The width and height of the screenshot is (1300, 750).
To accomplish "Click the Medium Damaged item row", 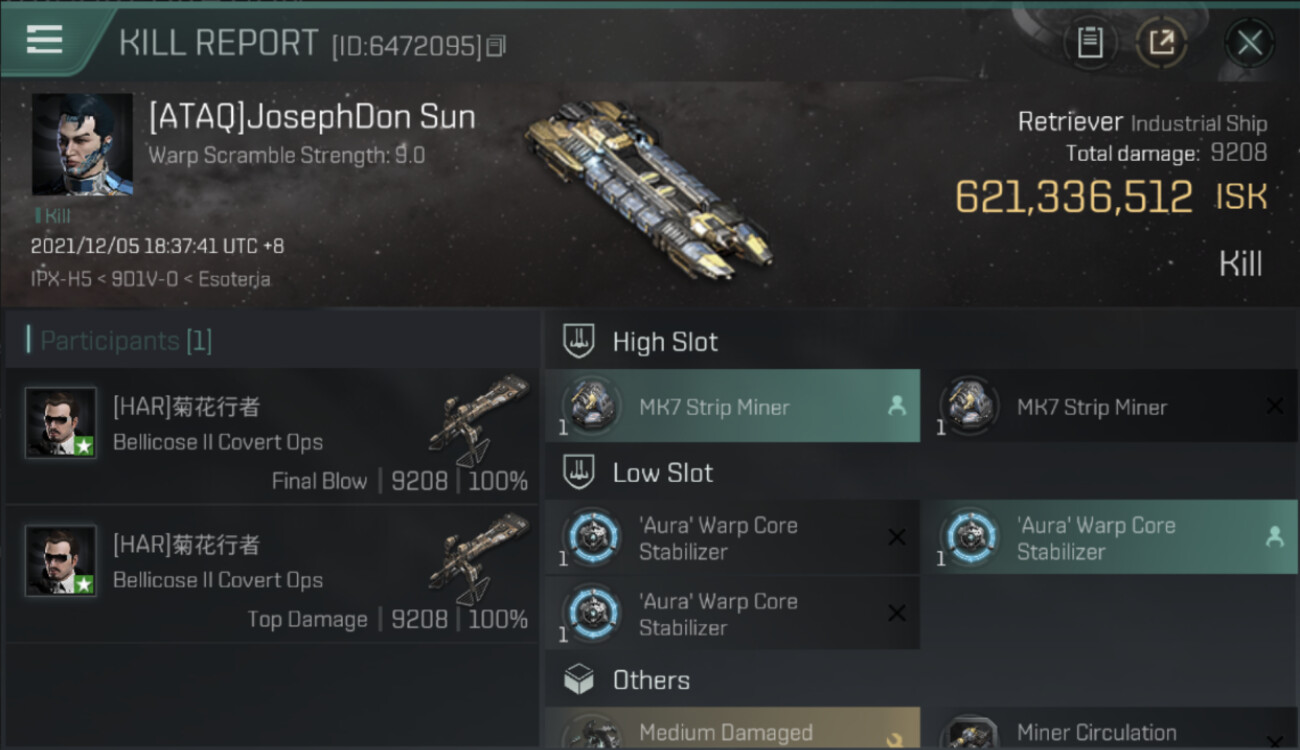I will (x=732, y=732).
